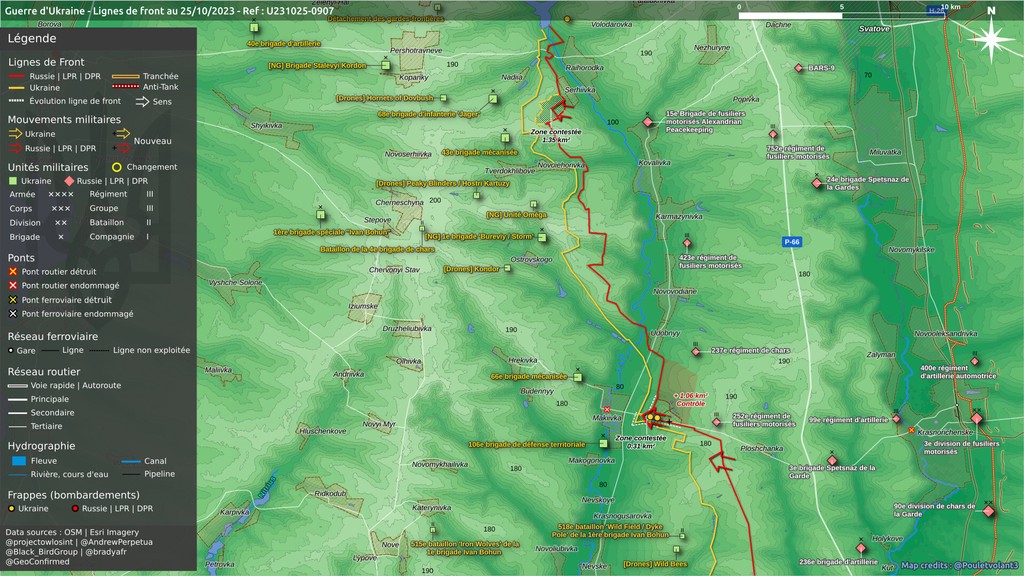The width and height of the screenshot is (1024, 576).
Task: Click the 'Mouvements militaires' legend heading
Action: (x=64, y=120)
